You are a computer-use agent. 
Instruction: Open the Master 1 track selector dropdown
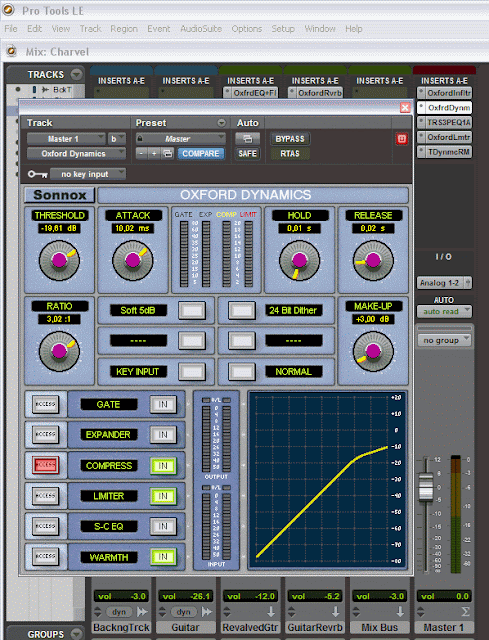(66, 139)
